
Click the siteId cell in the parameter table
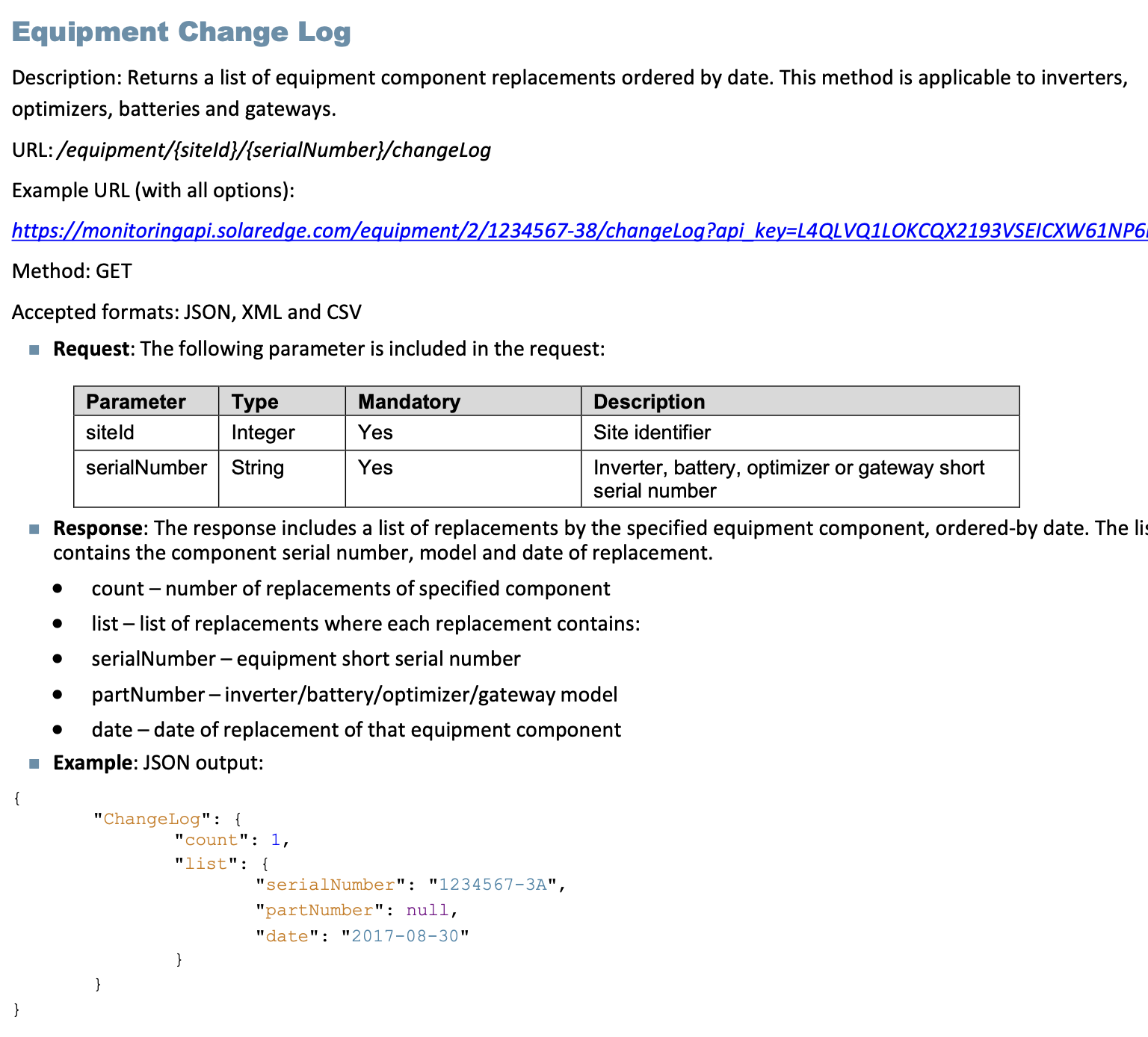tap(110, 433)
